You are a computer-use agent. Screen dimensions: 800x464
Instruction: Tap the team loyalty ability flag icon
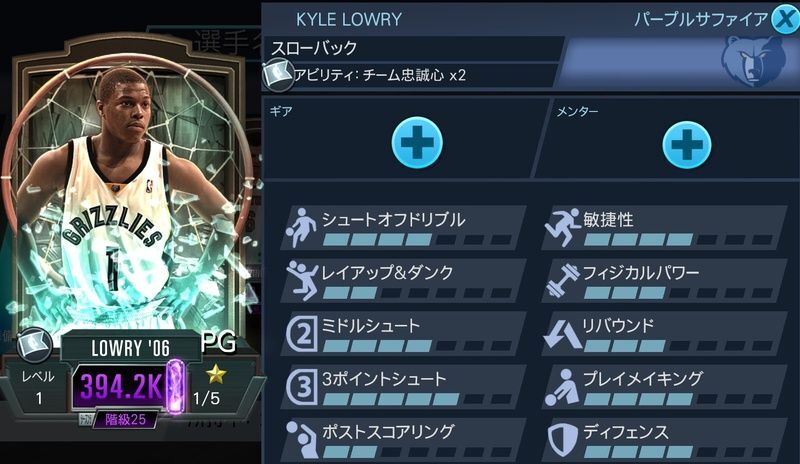(278, 75)
